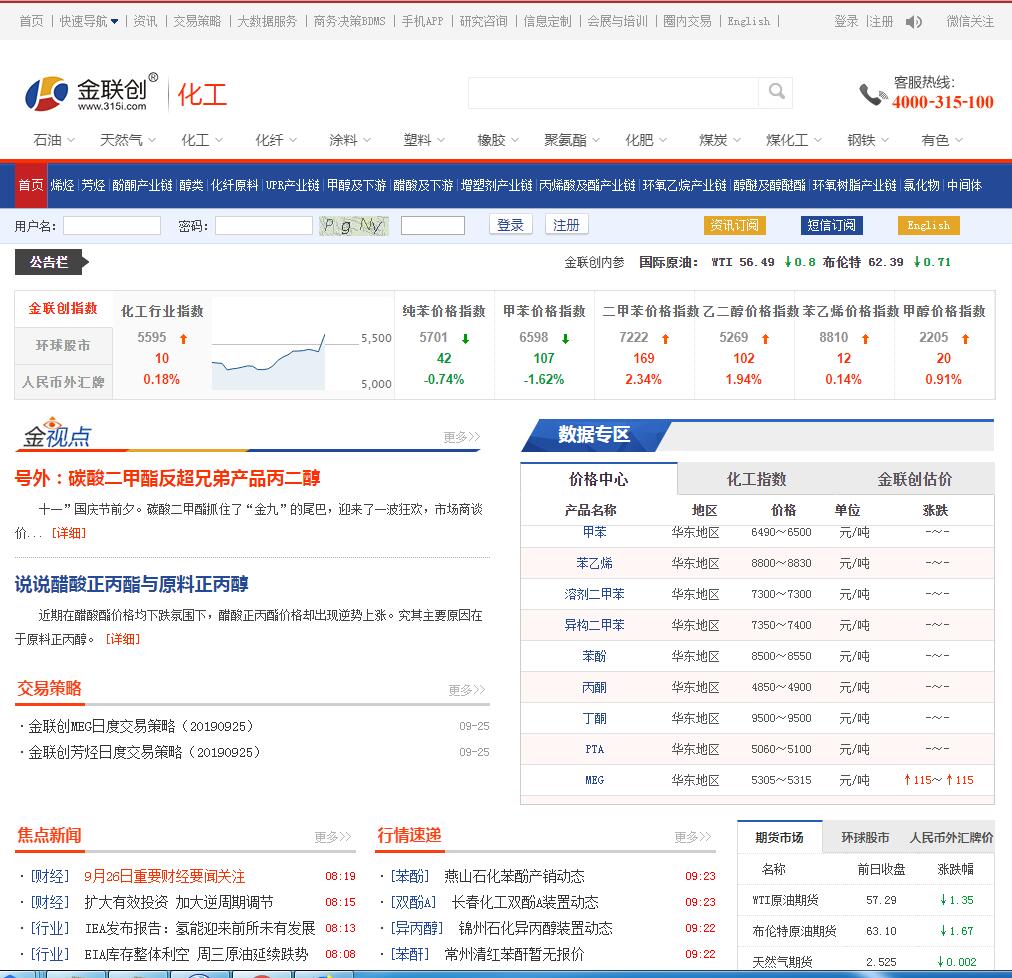Open the 芳烃 navigation item
This screenshot has height=978, width=1012.
click(x=93, y=185)
